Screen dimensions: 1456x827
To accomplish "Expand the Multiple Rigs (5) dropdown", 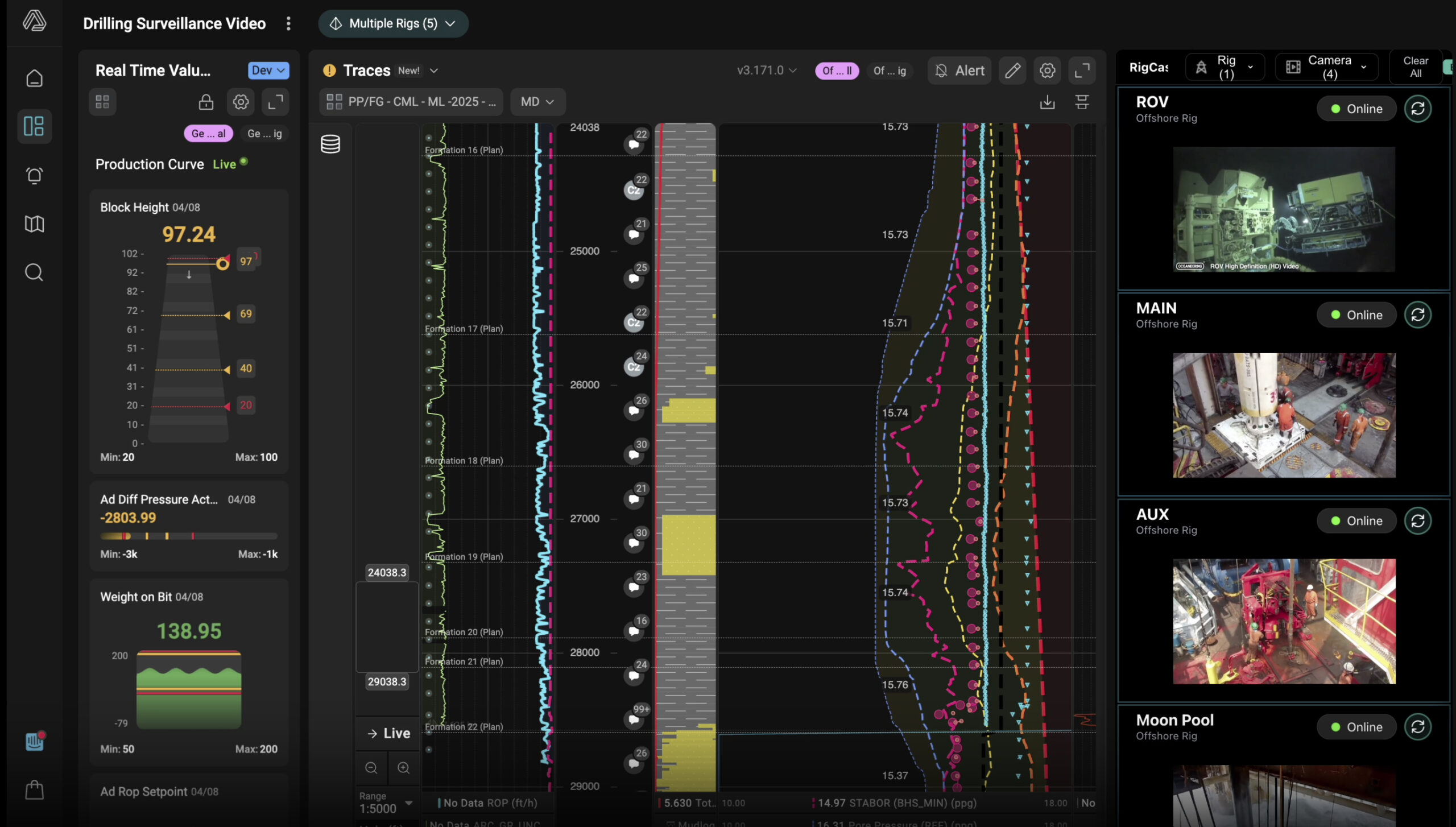I will pyautogui.click(x=393, y=23).
